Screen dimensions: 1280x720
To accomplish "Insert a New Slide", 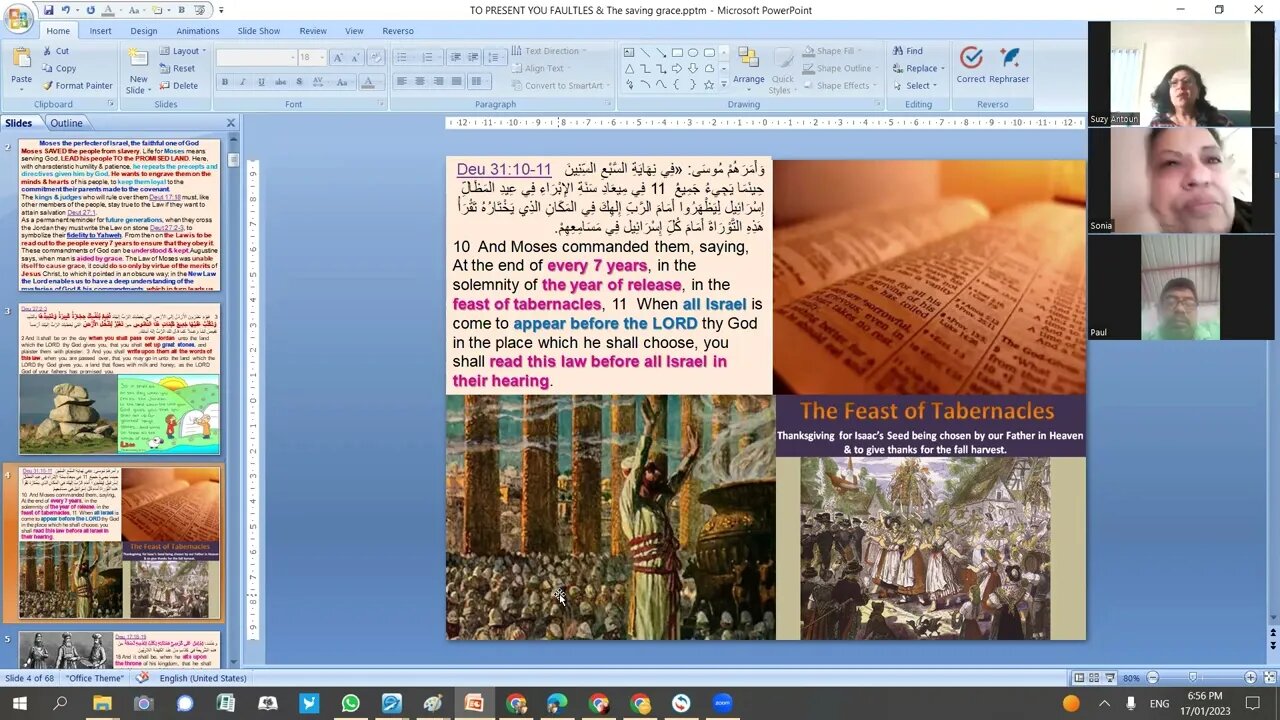I will tap(138, 70).
